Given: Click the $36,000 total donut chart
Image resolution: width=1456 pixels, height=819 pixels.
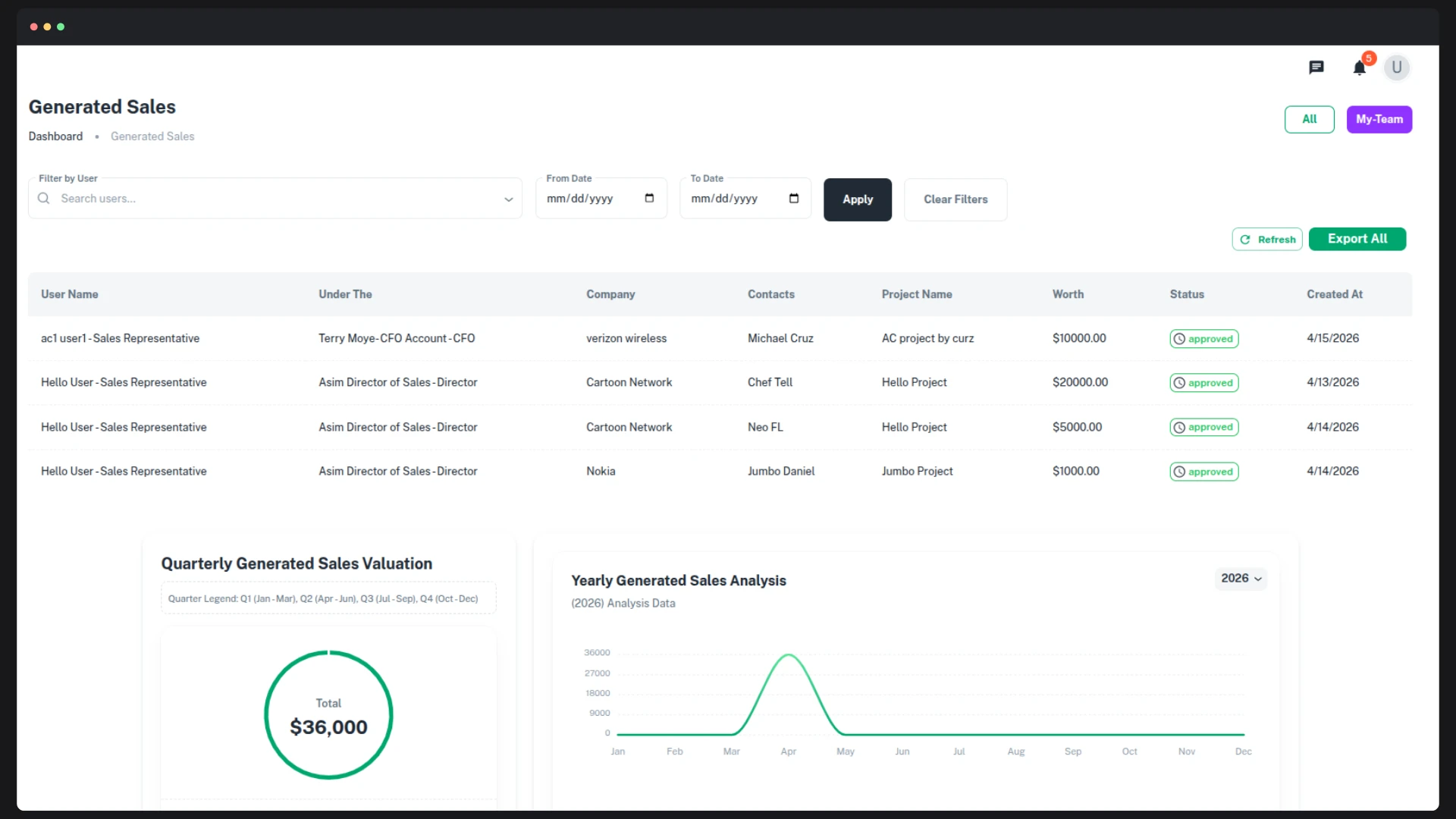Looking at the screenshot, I should coord(328,715).
